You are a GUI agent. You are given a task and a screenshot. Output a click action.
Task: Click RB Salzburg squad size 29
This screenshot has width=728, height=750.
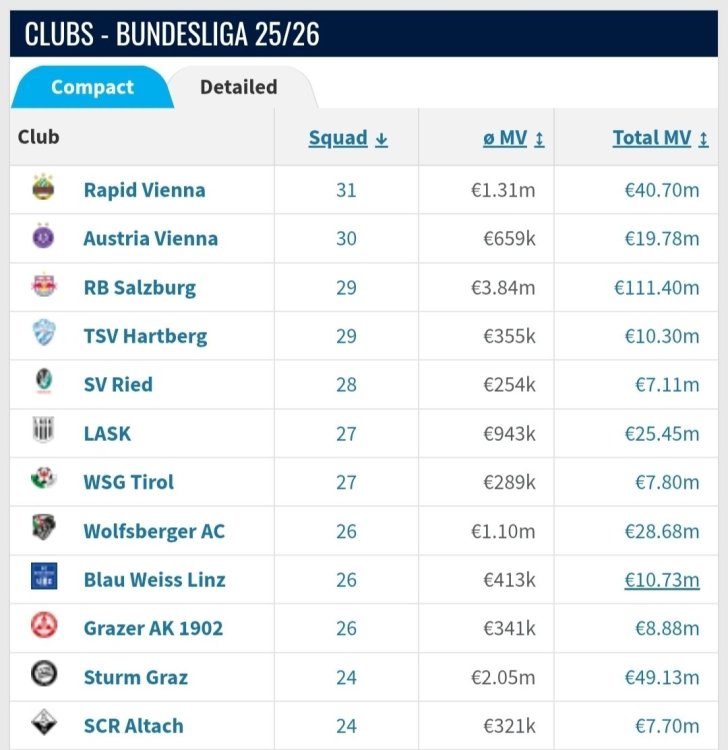346,288
